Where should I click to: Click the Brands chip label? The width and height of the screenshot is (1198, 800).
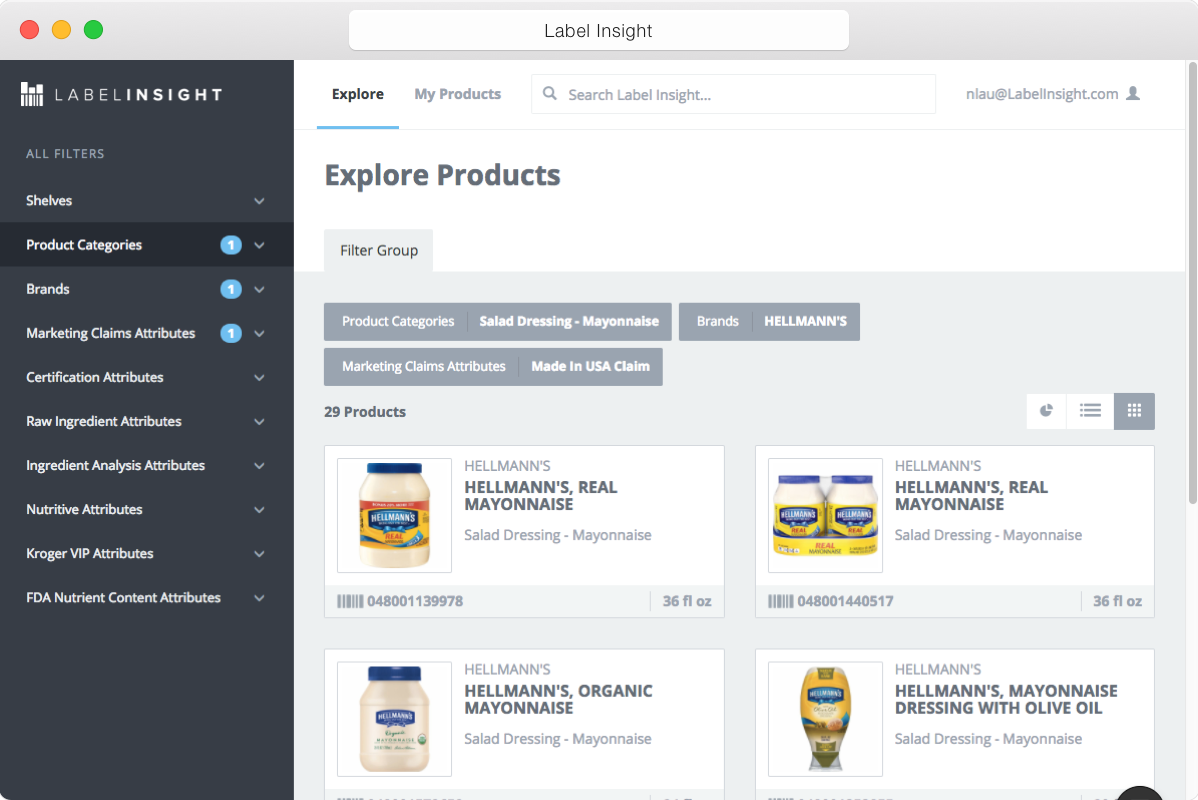click(717, 322)
